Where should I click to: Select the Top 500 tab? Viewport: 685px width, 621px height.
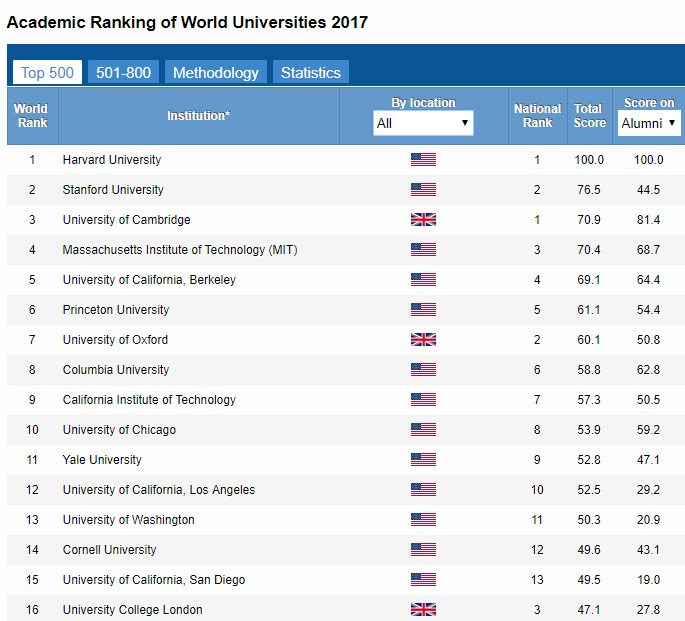coord(47,72)
